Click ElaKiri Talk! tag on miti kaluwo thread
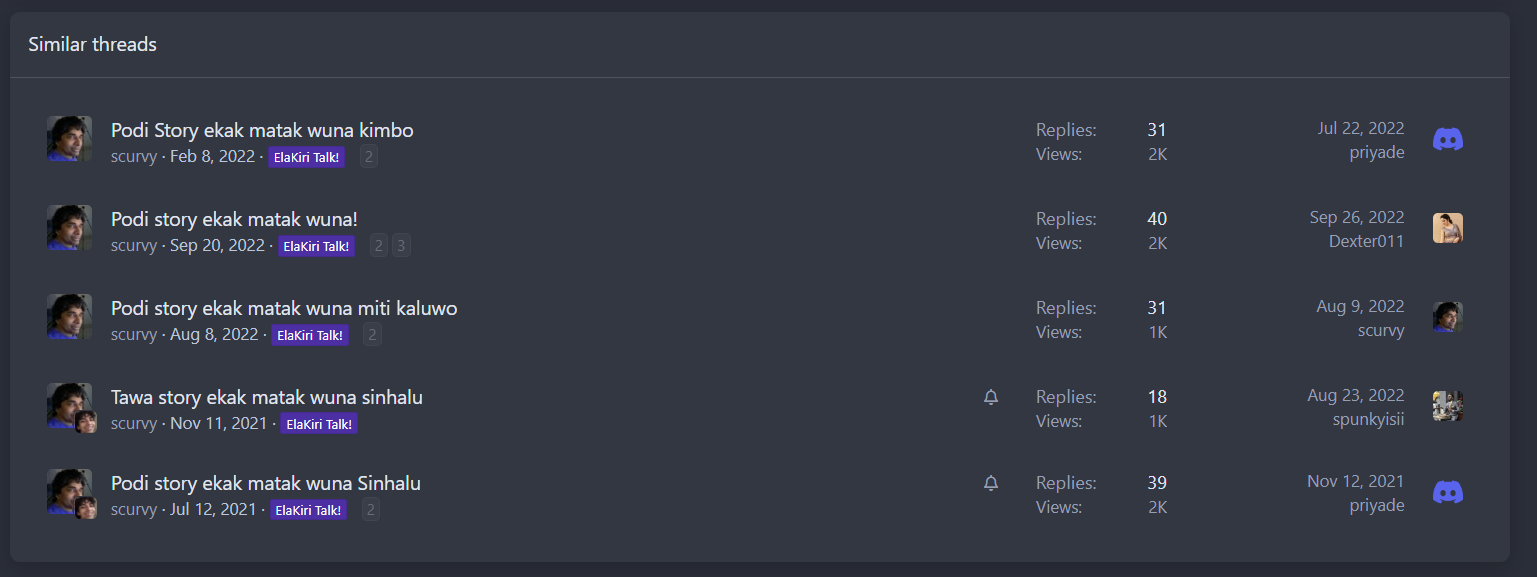1537x577 pixels. (310, 335)
